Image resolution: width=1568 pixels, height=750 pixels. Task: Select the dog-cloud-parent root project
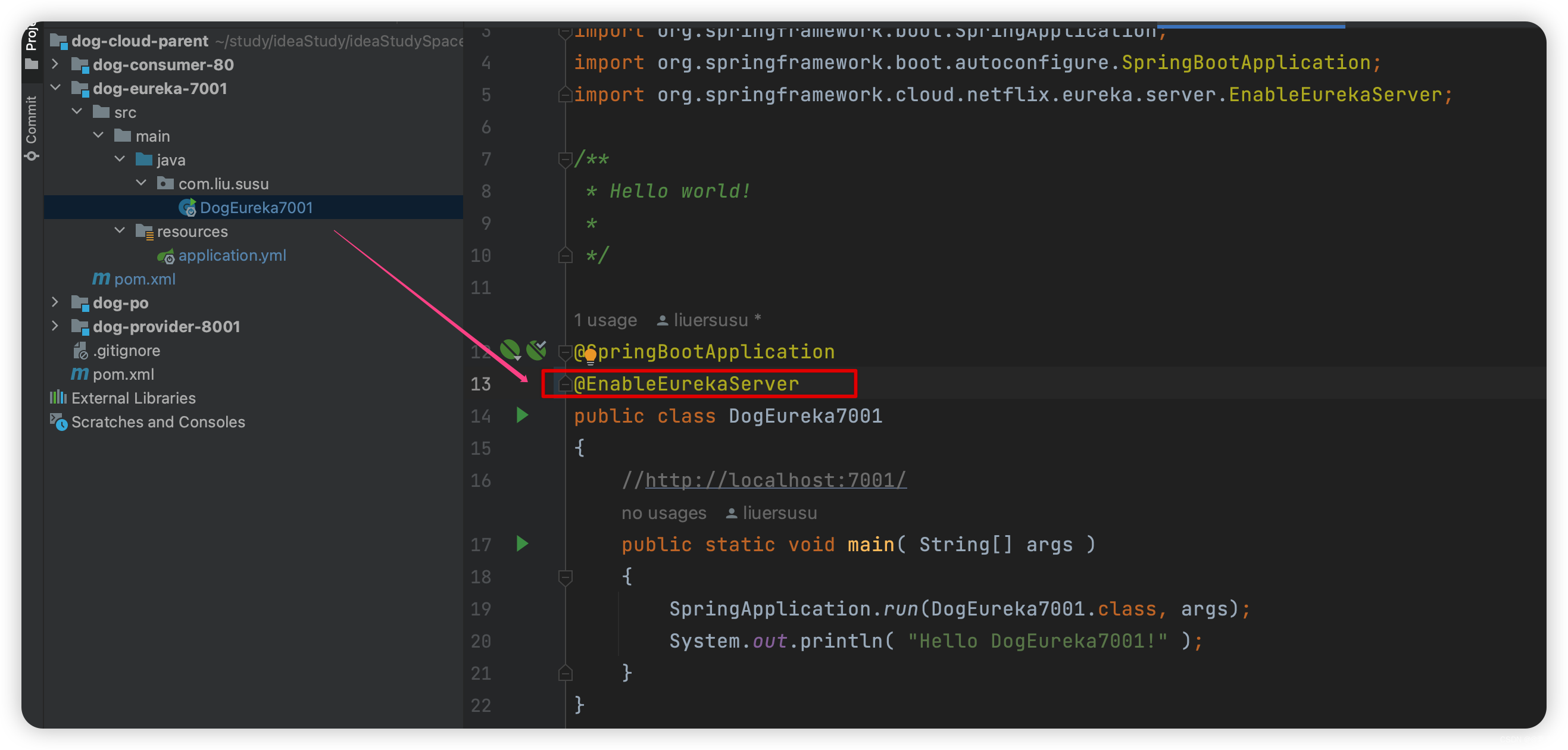click(x=139, y=41)
